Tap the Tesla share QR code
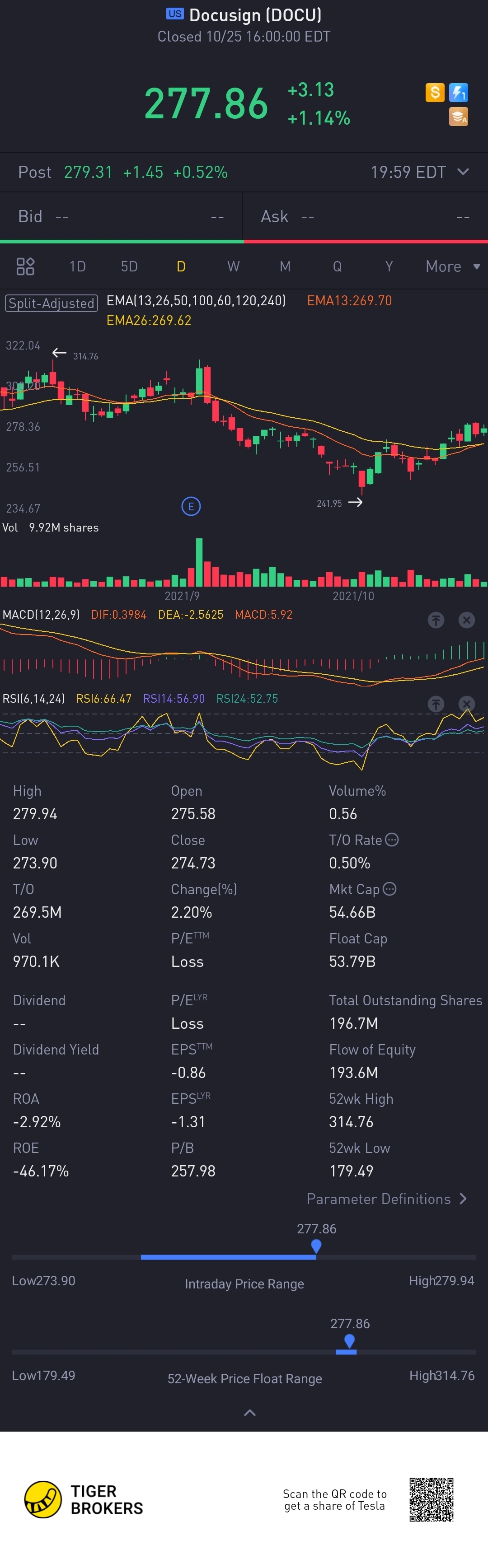Viewport: 488px width, 1568px height. point(432,1499)
